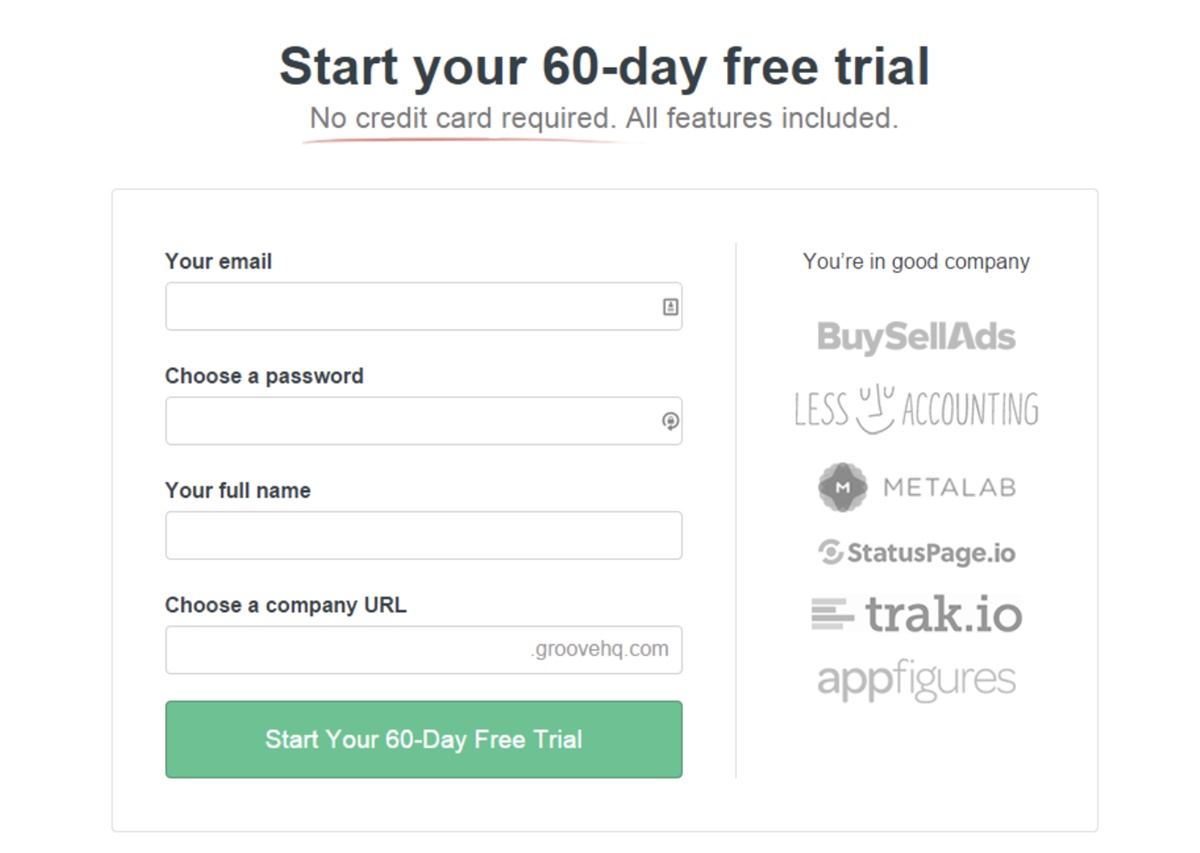Click the 'Start your 60-day free trial' heading
Viewport: 1200px width, 853px height.
tap(604, 67)
